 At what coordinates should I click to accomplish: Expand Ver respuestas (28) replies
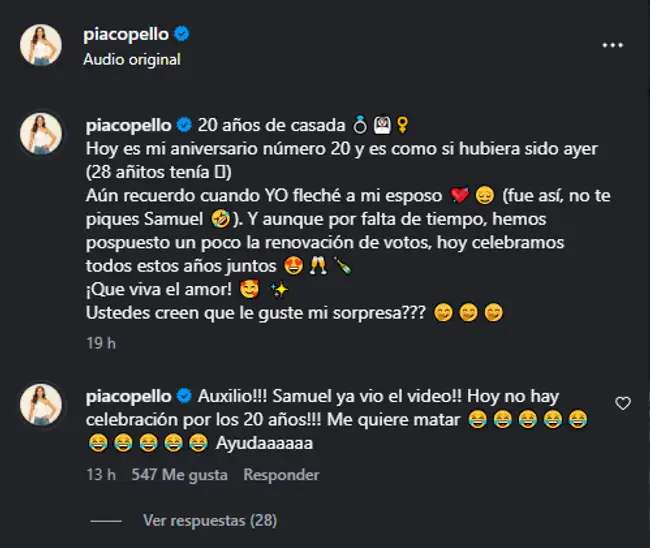click(x=209, y=520)
